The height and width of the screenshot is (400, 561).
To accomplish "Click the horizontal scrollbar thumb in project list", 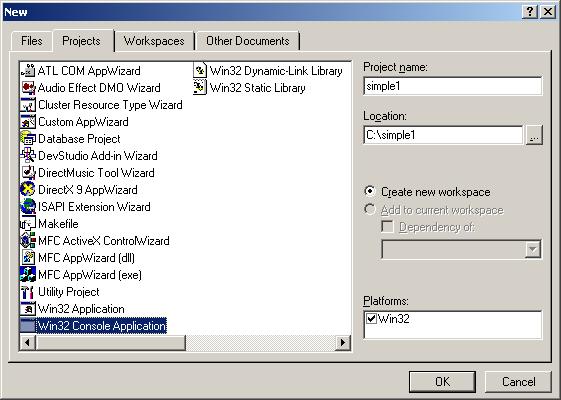I will [111, 343].
